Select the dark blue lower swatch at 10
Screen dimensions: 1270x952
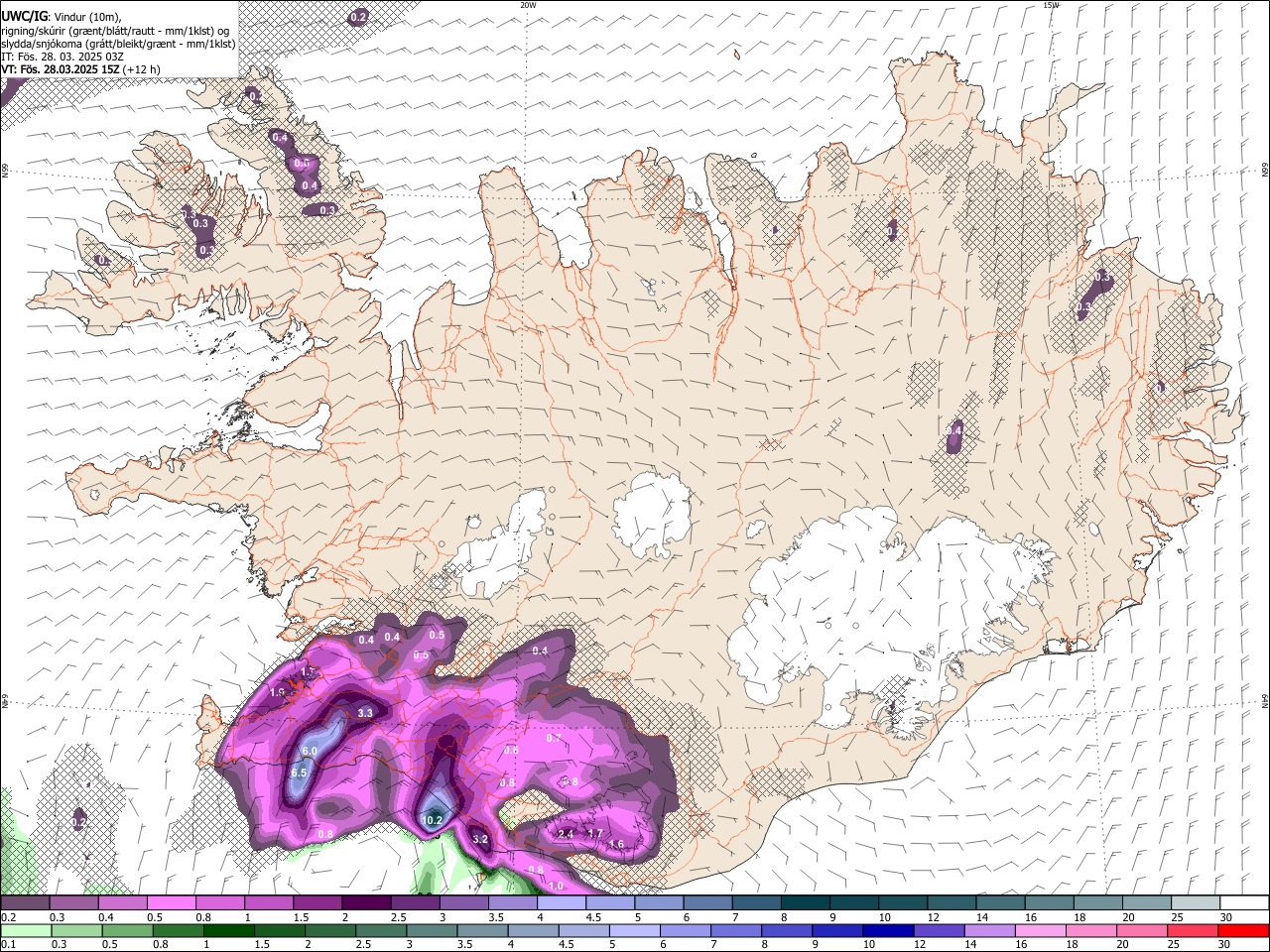tap(887, 930)
